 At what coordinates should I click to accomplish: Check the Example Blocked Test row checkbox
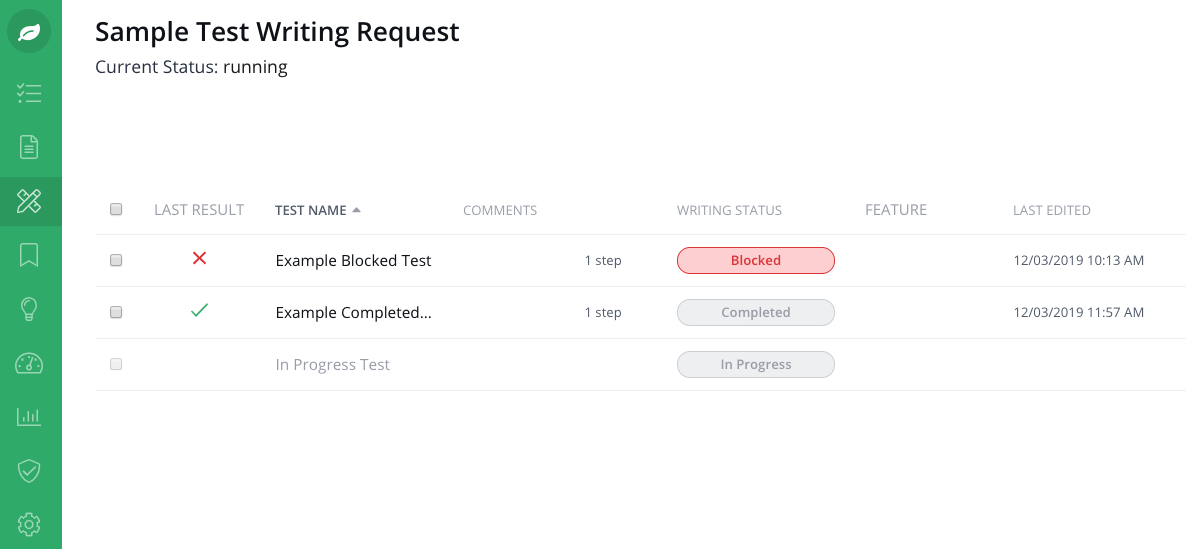[x=116, y=260]
